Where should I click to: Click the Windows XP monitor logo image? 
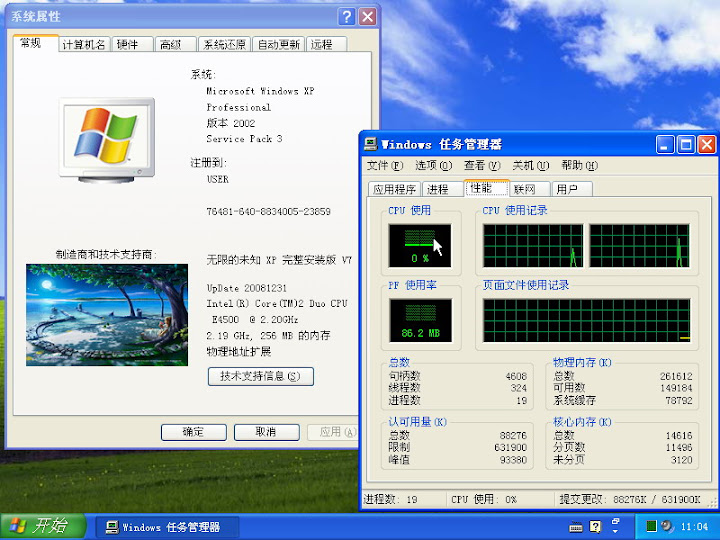[x=107, y=140]
